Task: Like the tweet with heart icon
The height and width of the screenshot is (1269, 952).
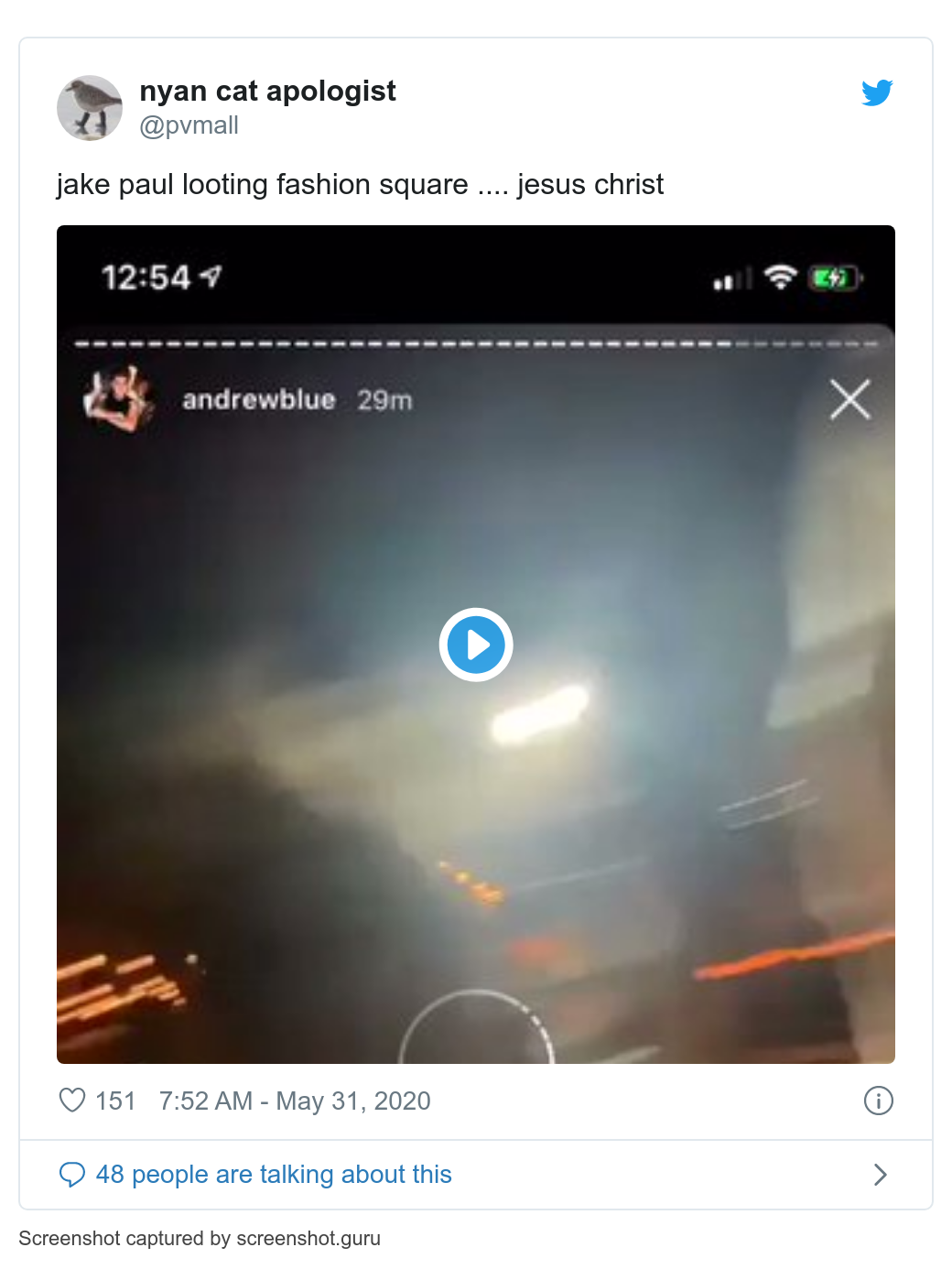Action: click(72, 1100)
